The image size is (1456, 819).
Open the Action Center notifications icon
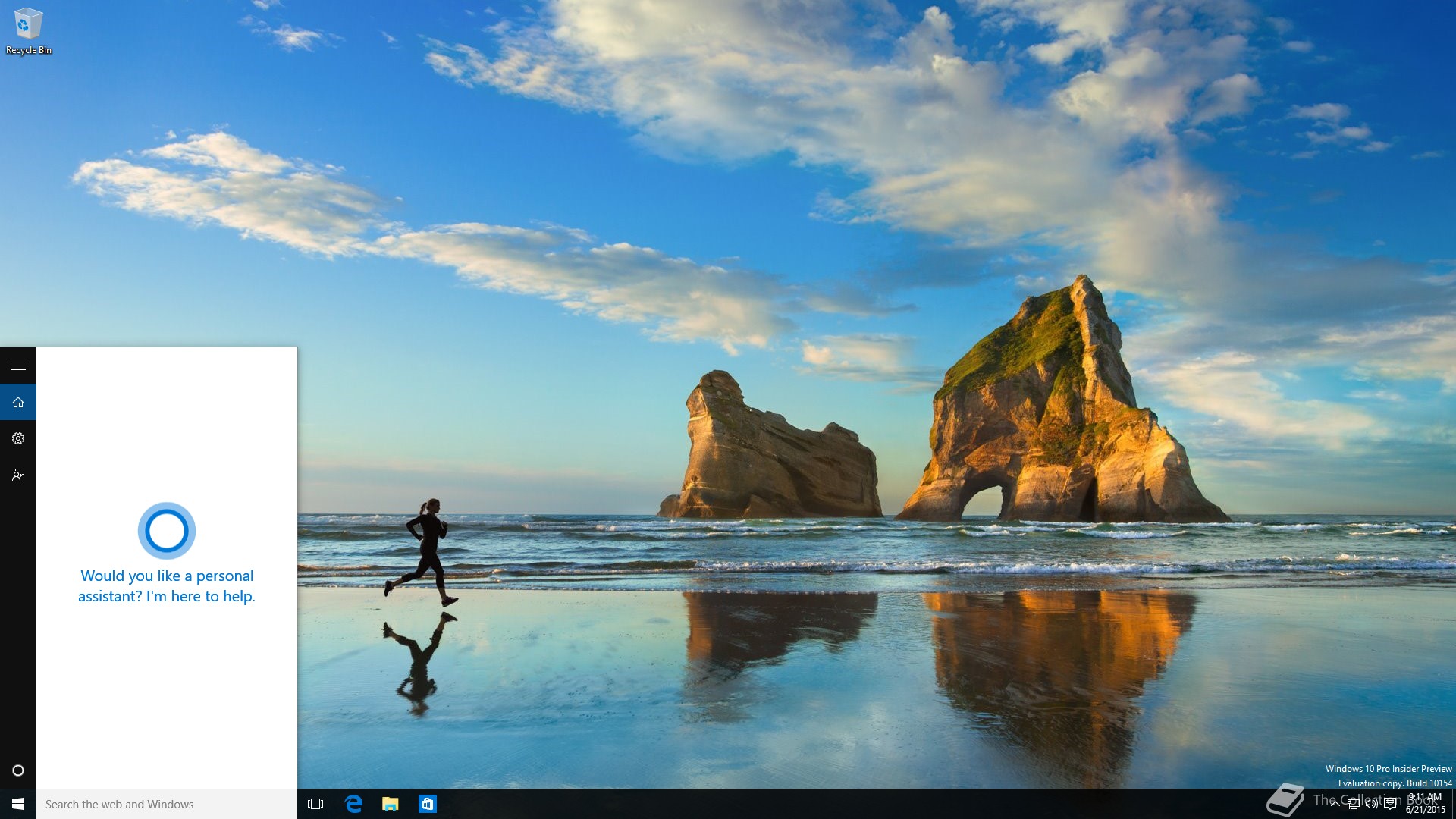pyautogui.click(x=1390, y=804)
